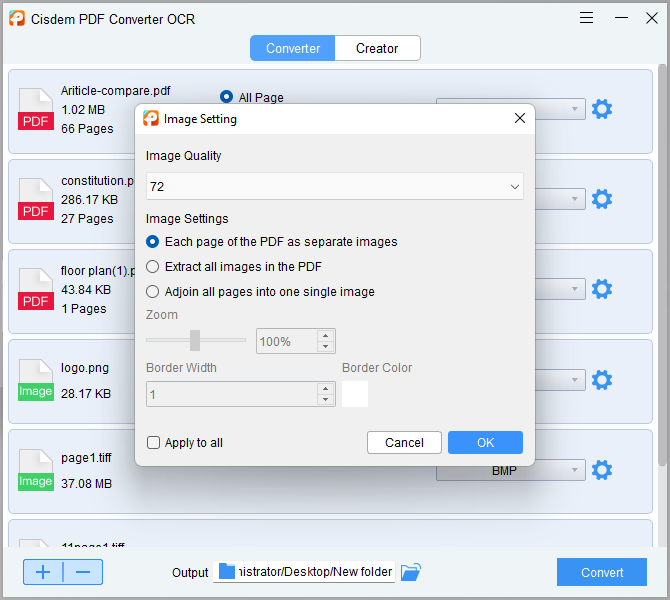Open settings gear for Ariticle-compare.pdf
The width and height of the screenshot is (670, 600).
(x=602, y=109)
